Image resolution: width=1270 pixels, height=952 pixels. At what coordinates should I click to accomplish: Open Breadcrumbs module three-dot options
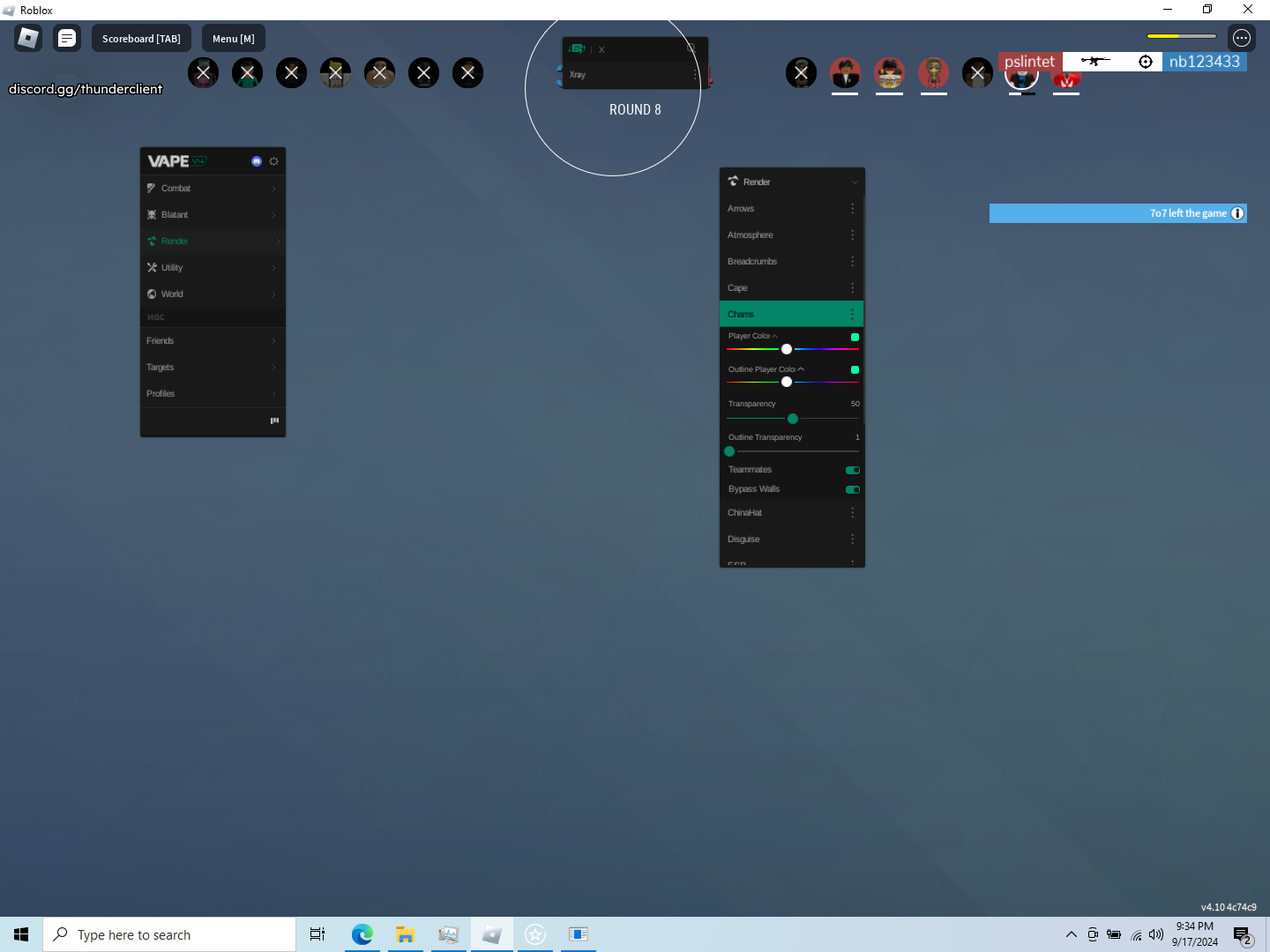852,261
